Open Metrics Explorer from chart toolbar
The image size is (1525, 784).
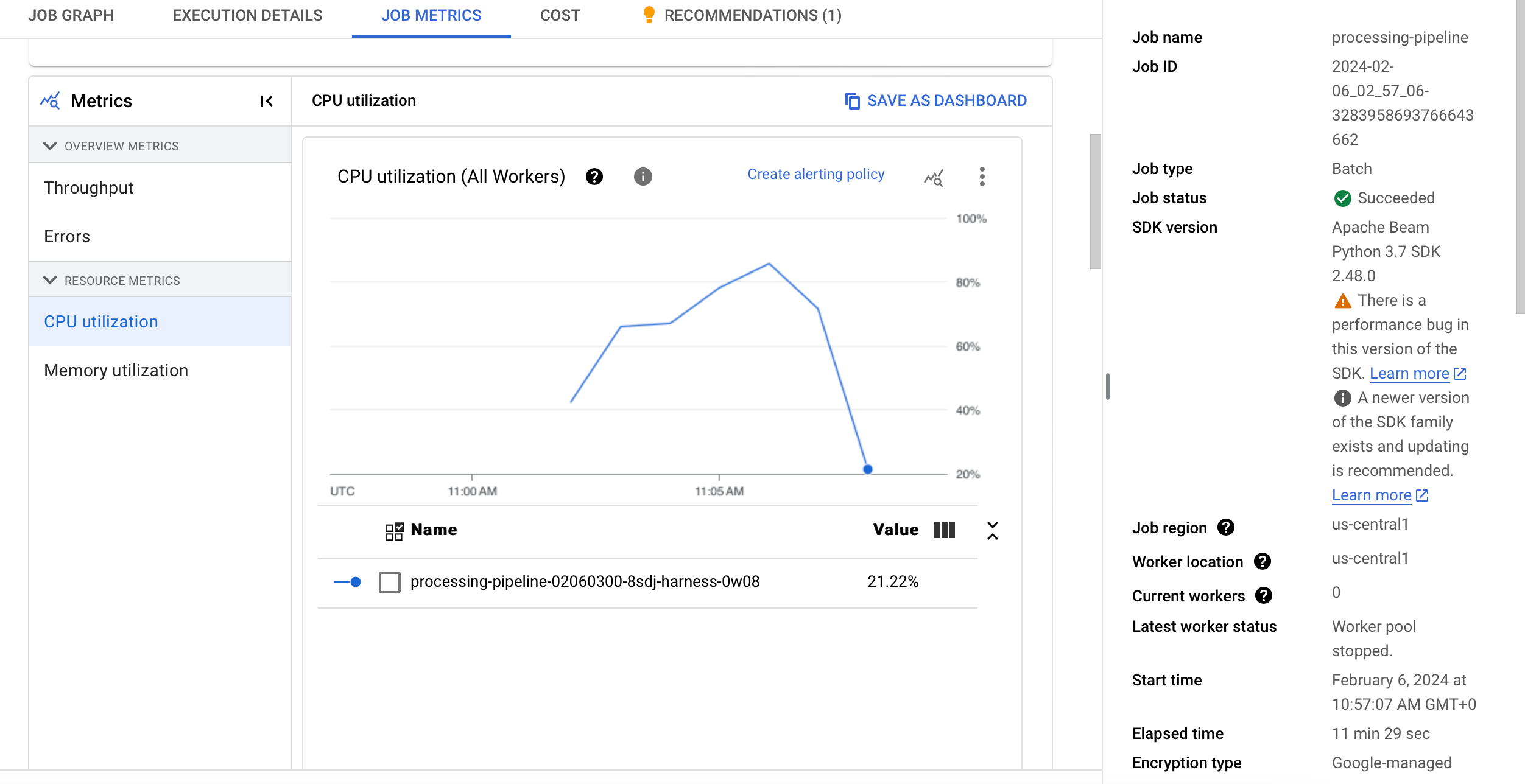[934, 178]
